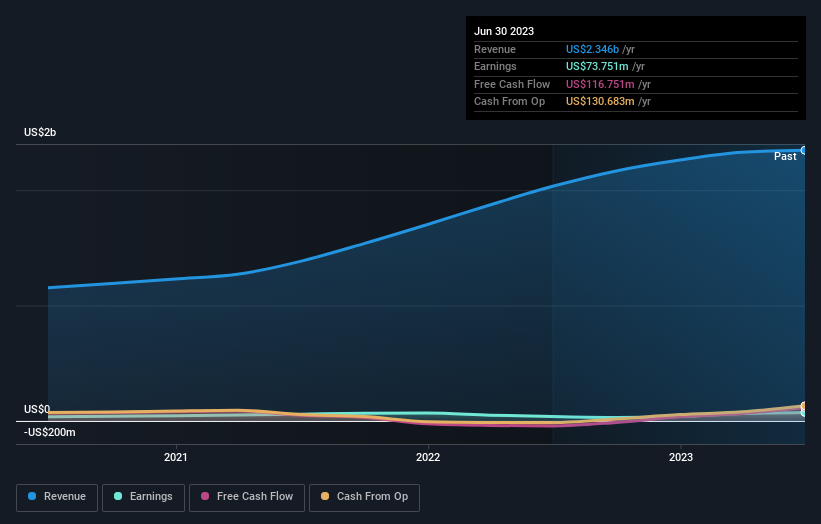Click the Free Cash Flow label in the tooltip
The image size is (821, 524).
click(x=512, y=84)
